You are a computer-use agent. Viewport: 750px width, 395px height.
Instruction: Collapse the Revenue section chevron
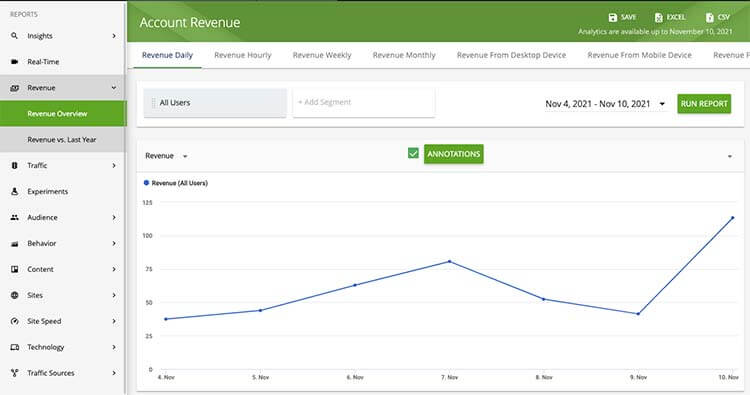(x=114, y=88)
